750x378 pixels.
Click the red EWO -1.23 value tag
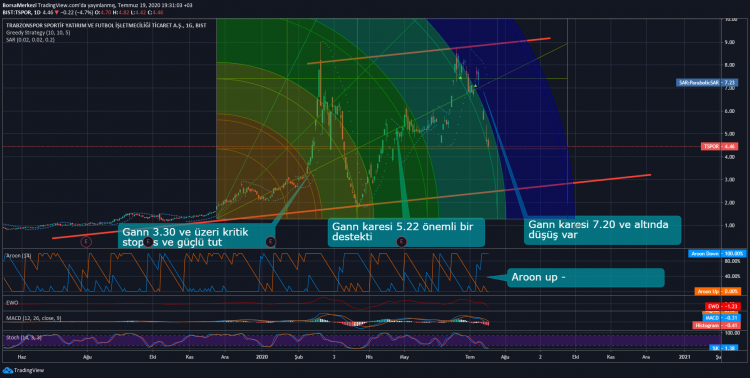tap(722, 306)
